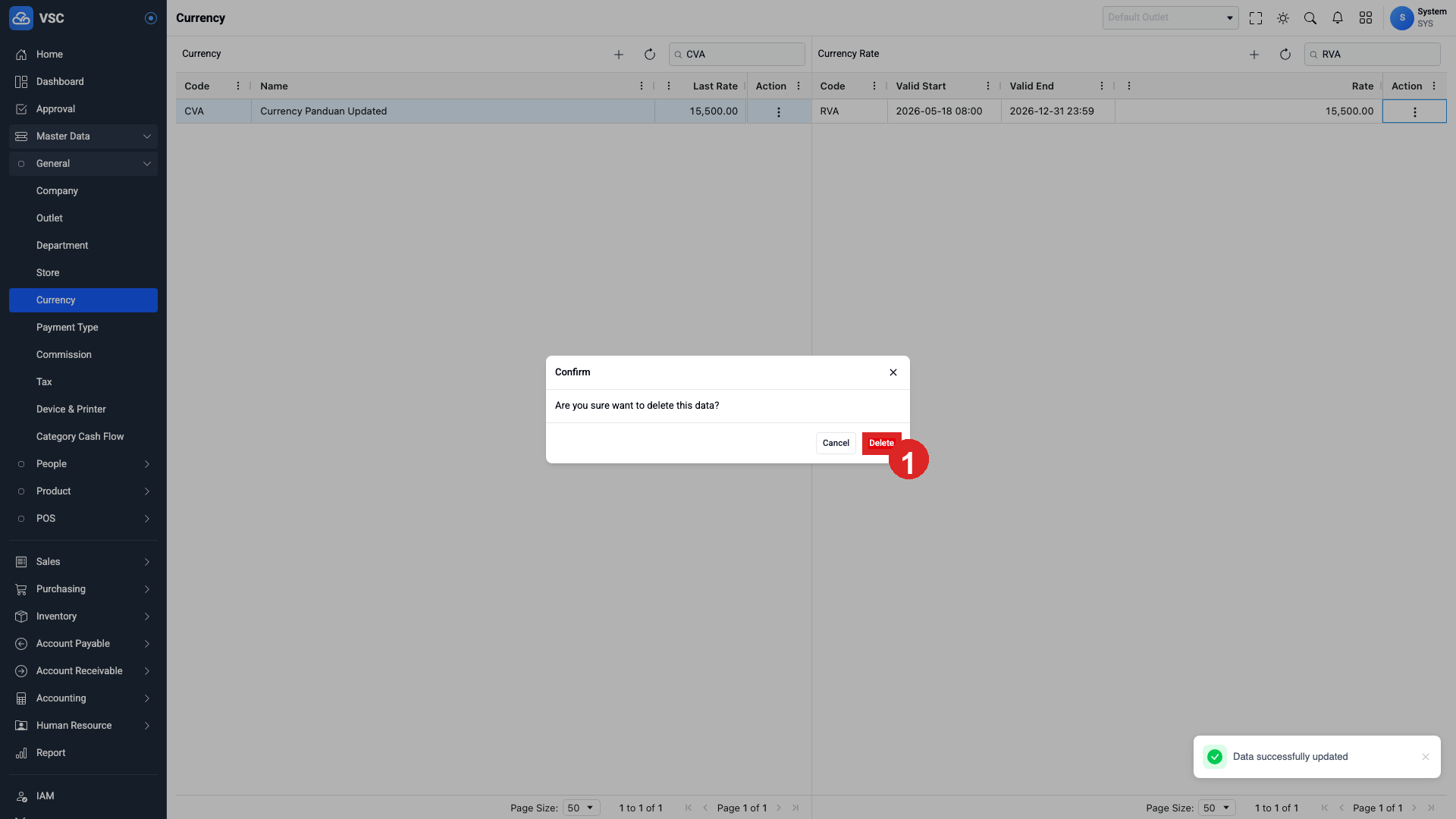The height and width of the screenshot is (819, 1456).
Task: Open RVA row action menu
Action: [1415, 112]
